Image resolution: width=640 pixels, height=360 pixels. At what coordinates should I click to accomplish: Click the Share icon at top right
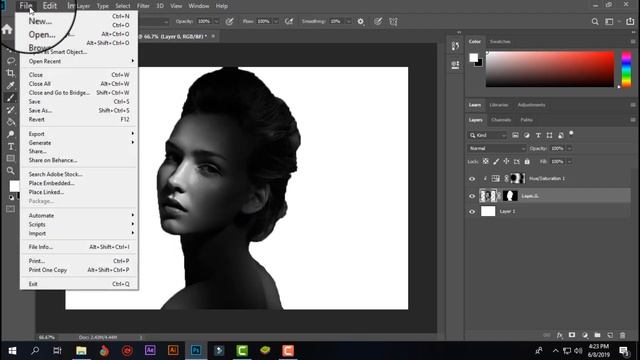(630, 22)
